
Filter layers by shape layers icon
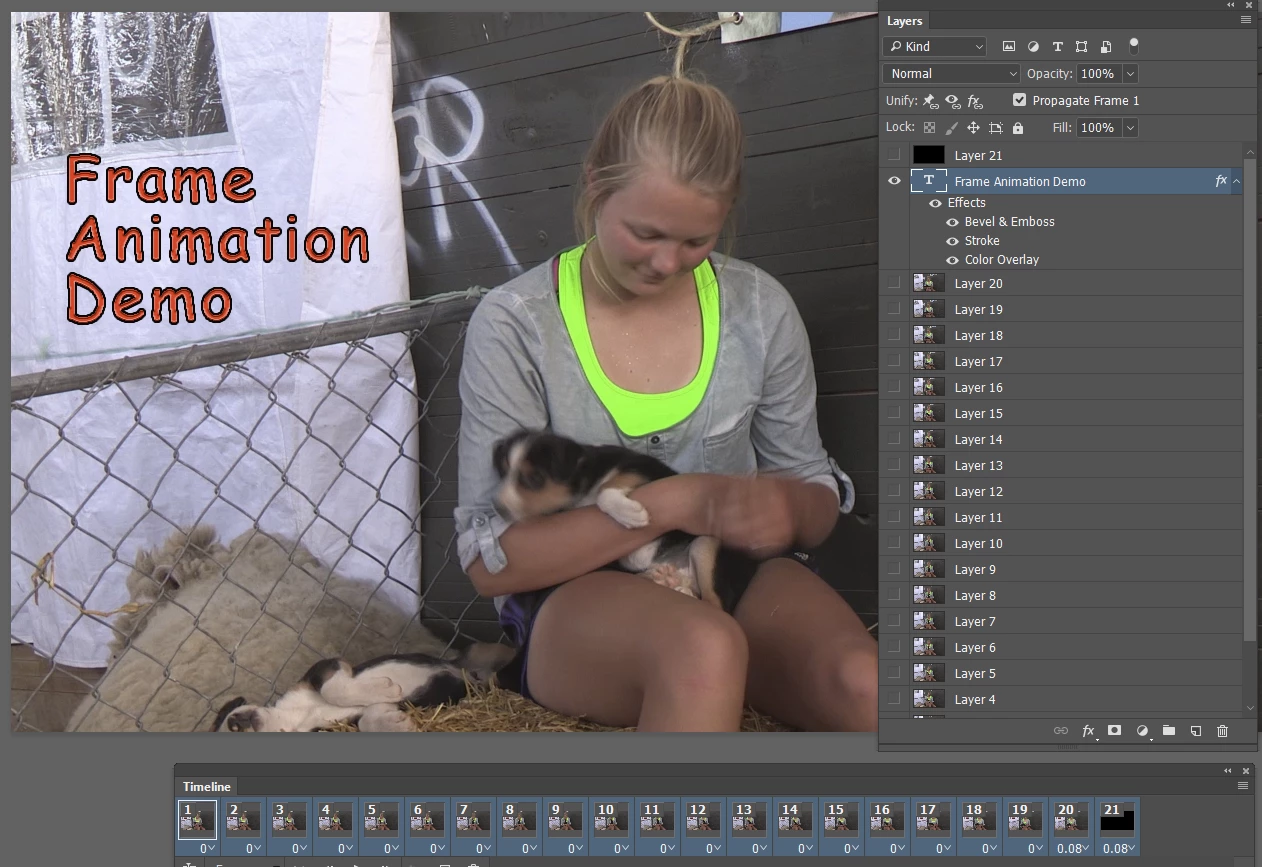click(x=1081, y=47)
